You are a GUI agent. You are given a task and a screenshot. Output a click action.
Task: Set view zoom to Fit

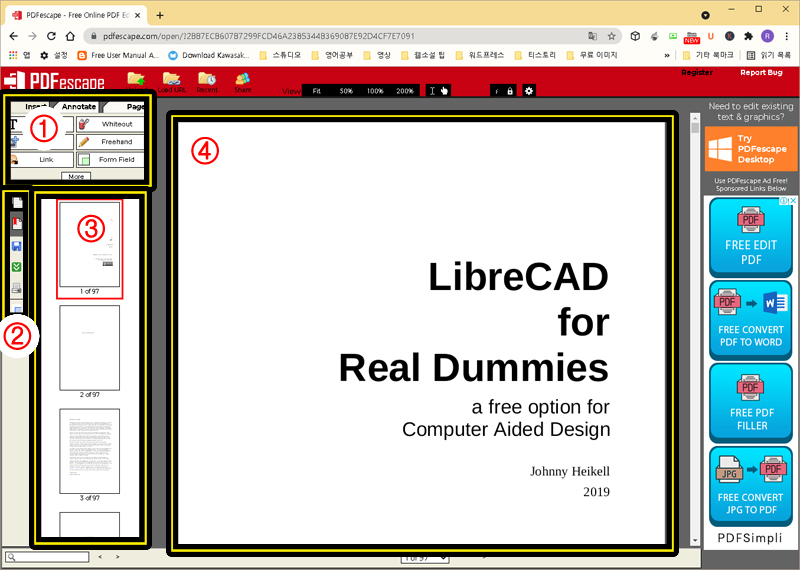pyautogui.click(x=317, y=91)
